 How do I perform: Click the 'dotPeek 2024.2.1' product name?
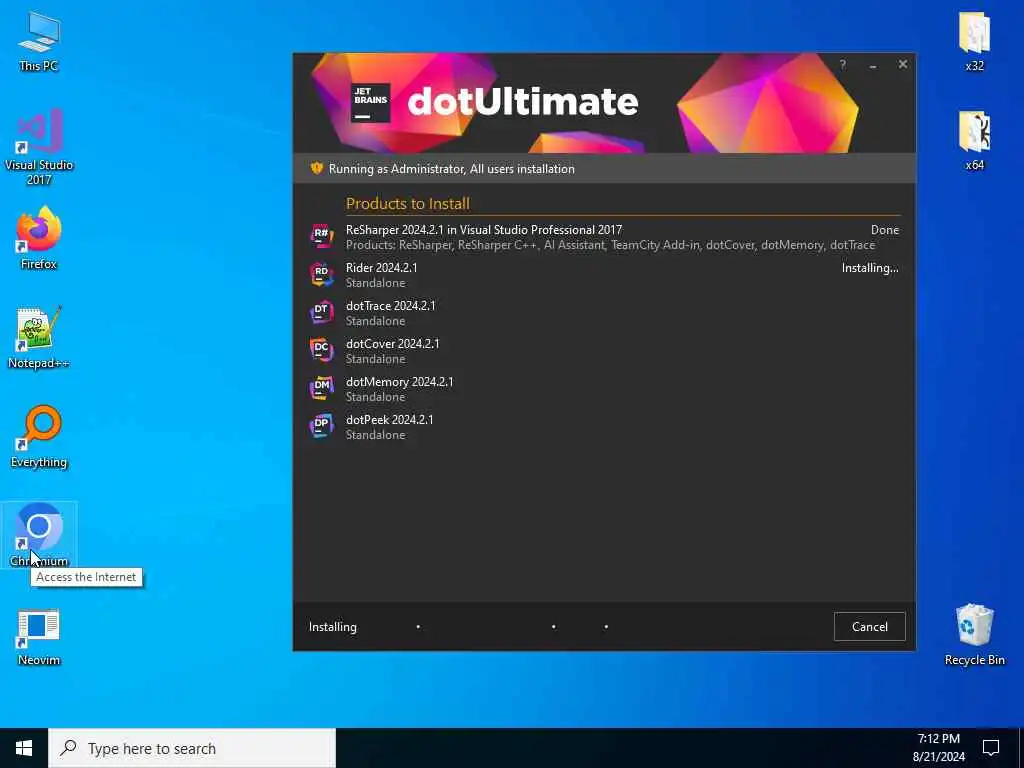click(x=389, y=419)
